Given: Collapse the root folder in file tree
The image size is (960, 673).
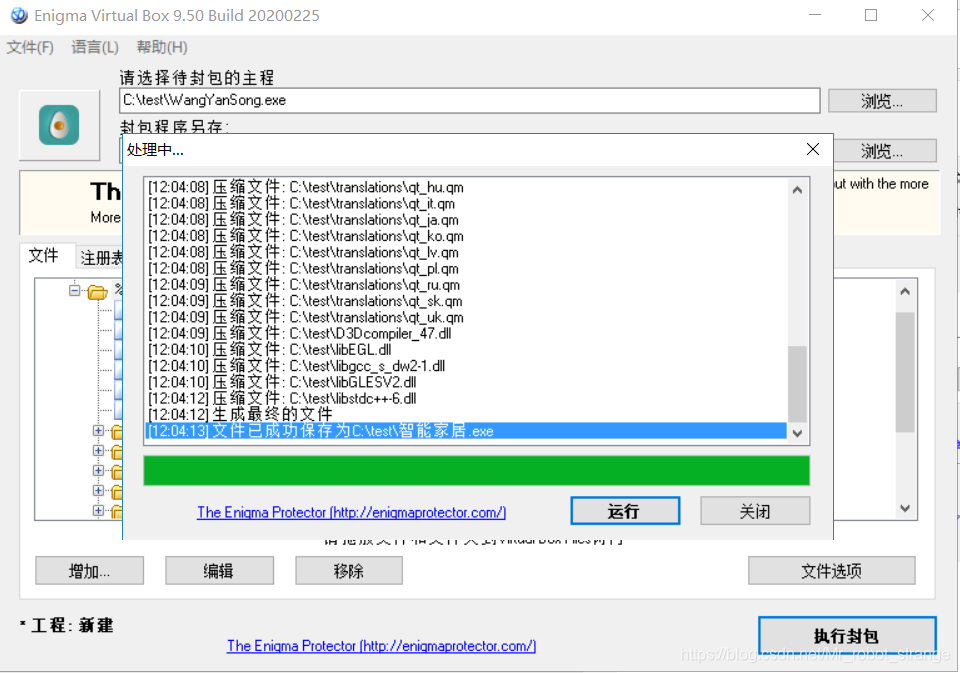Looking at the screenshot, I should [x=75, y=290].
